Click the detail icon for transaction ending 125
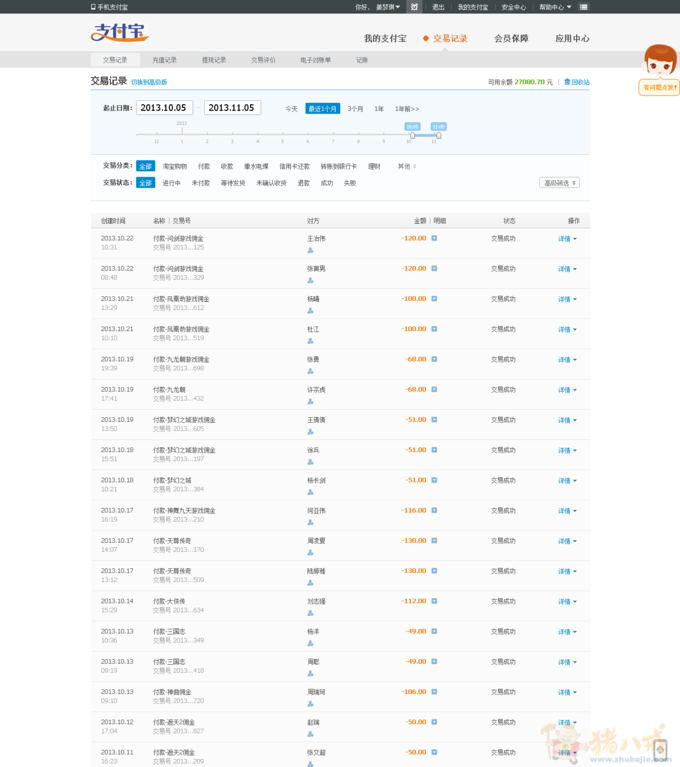This screenshot has height=767, width=680. pos(434,238)
